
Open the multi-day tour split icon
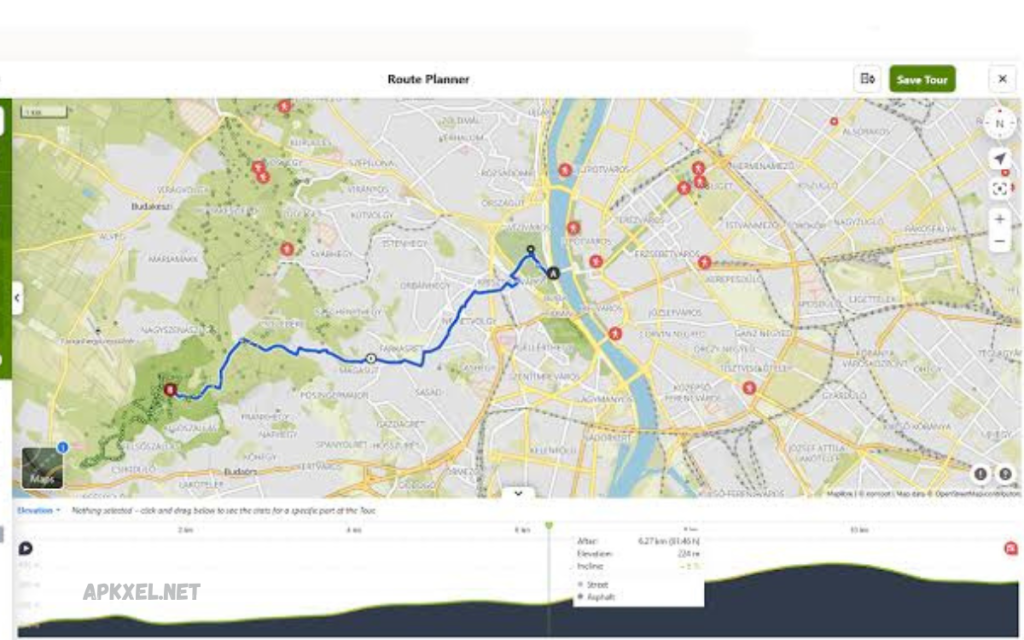click(x=867, y=79)
